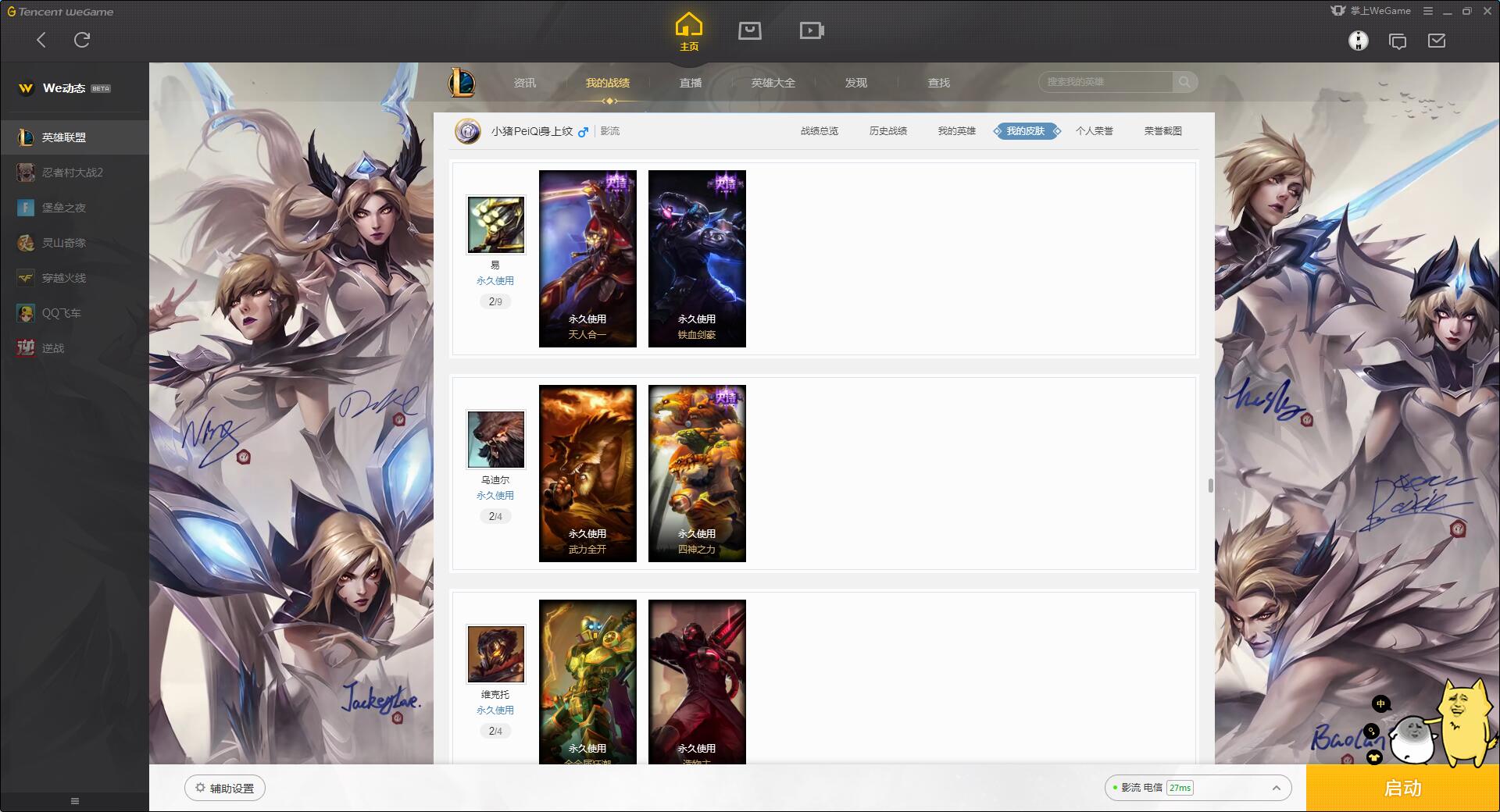Image resolution: width=1500 pixels, height=812 pixels.
Task: Click the hero search input field
Action: 1105,82
